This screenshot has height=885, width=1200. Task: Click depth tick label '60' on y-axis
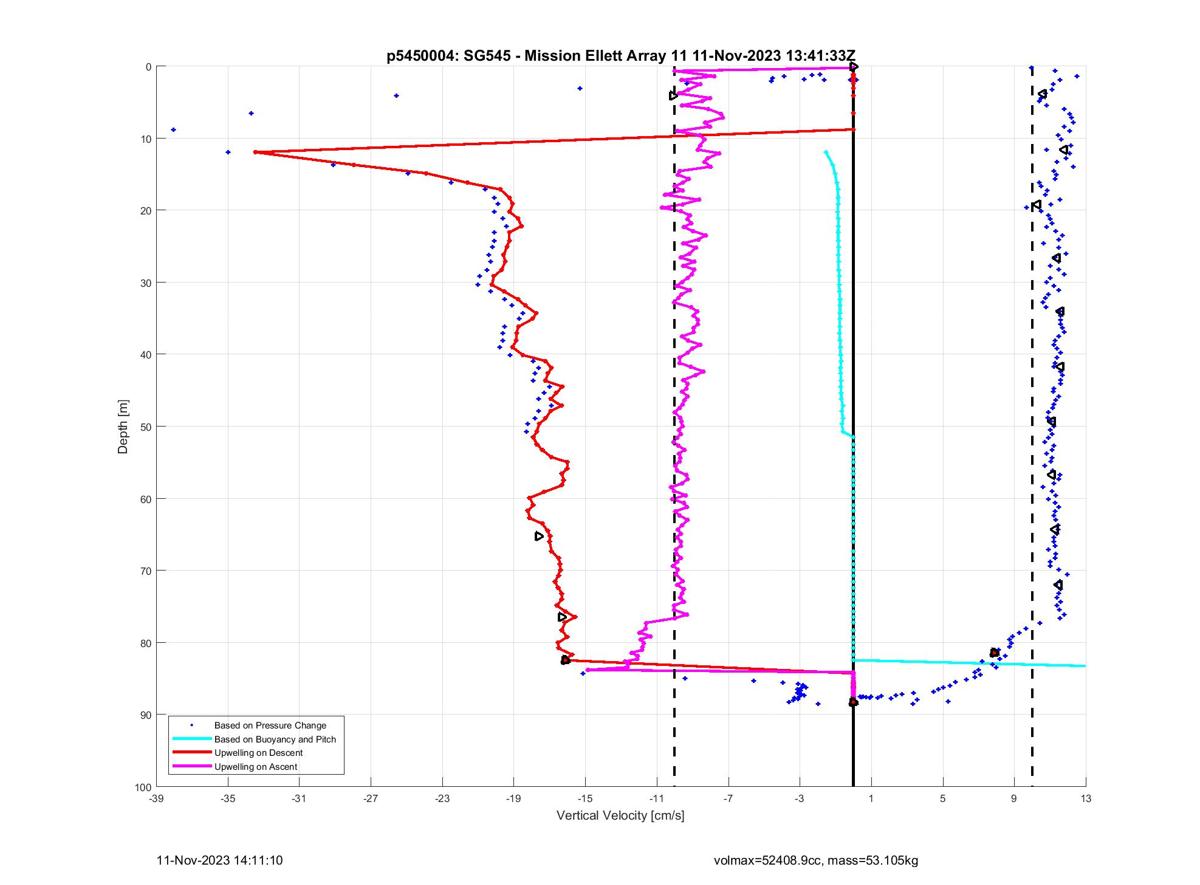144,499
